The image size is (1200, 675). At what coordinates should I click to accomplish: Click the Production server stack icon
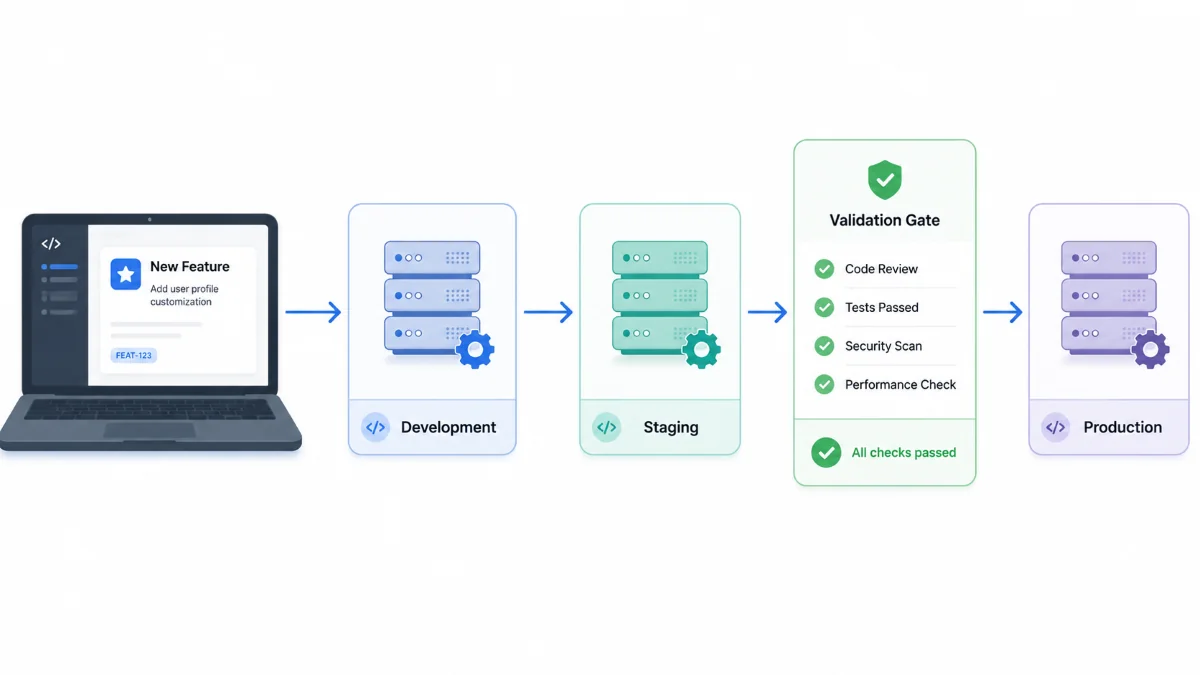(x=1108, y=296)
